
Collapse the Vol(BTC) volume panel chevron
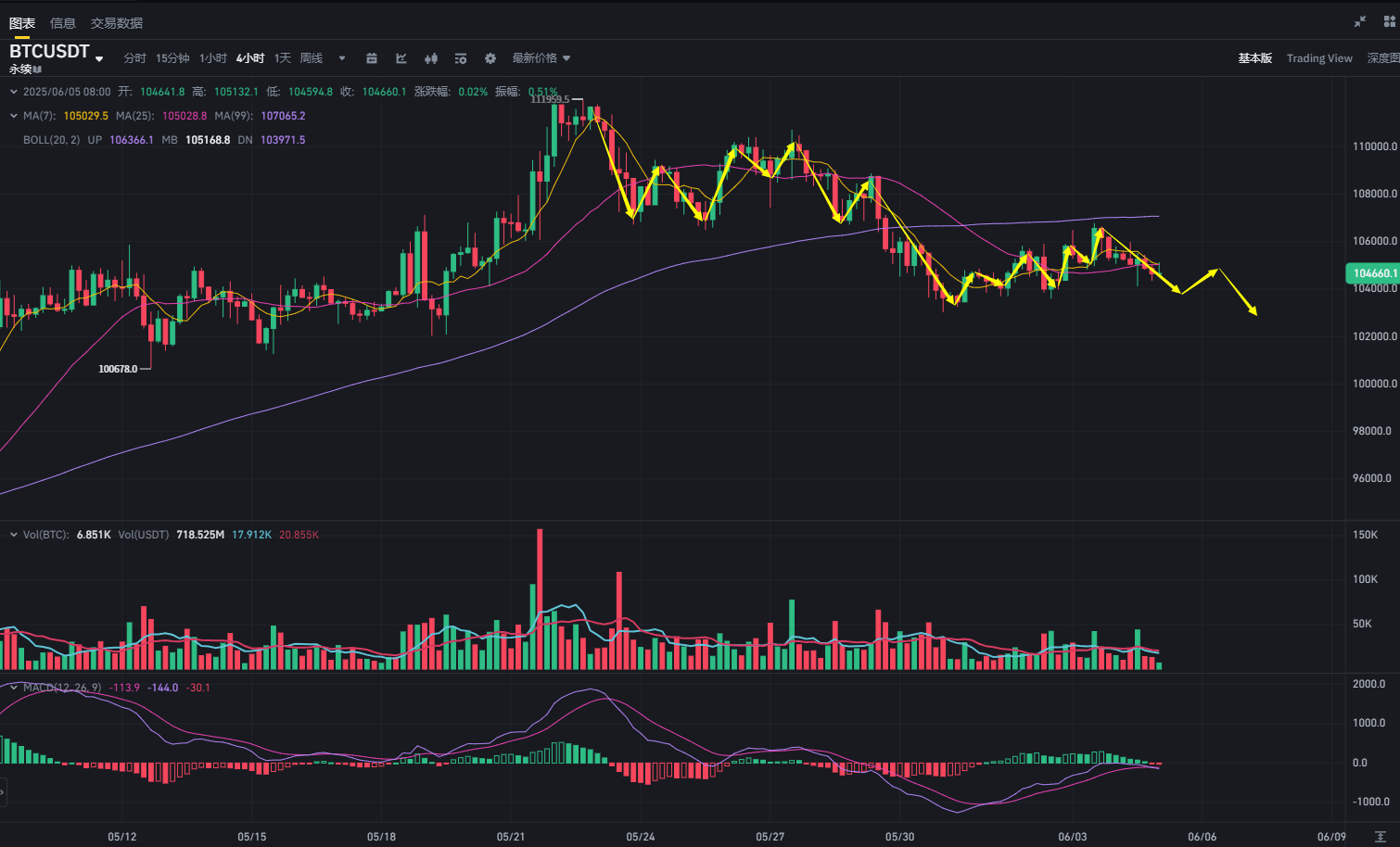click(x=13, y=535)
